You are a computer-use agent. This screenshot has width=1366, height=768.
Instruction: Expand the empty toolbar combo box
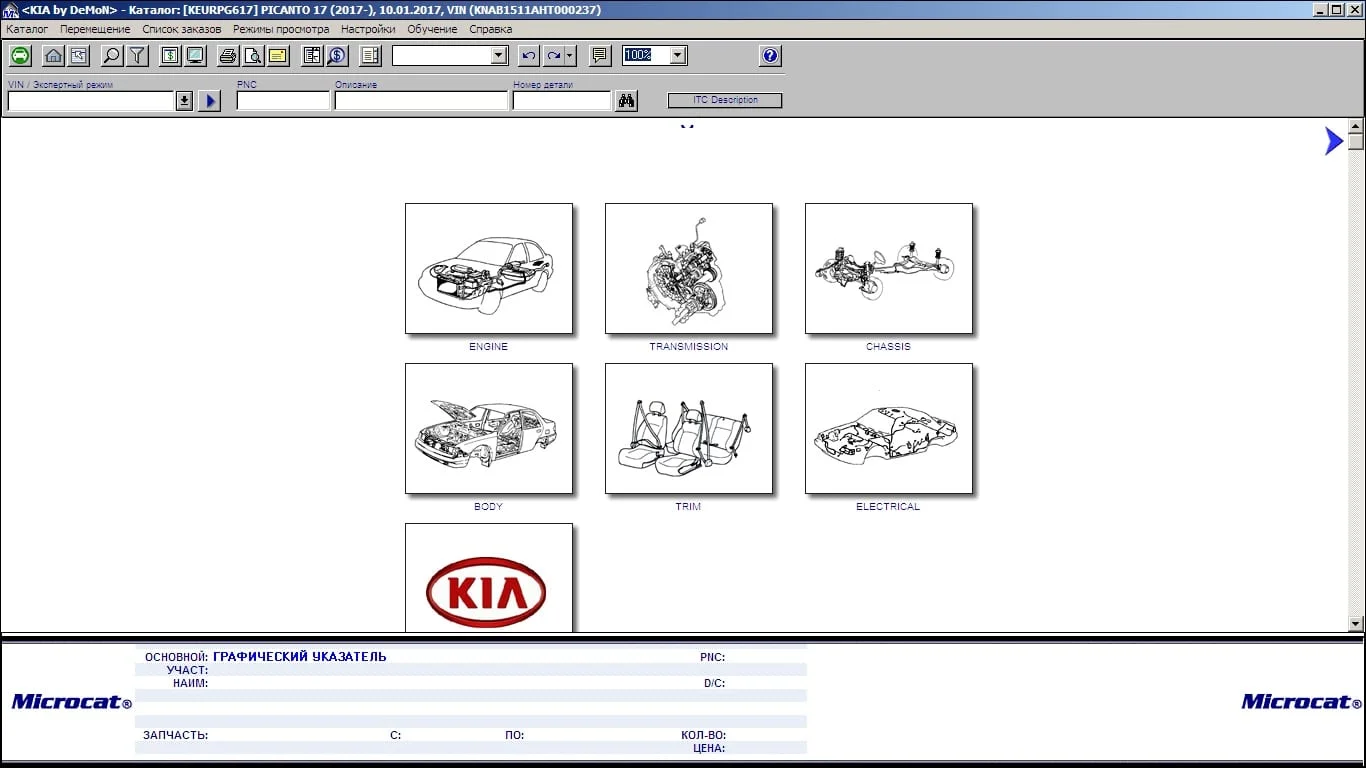click(499, 56)
